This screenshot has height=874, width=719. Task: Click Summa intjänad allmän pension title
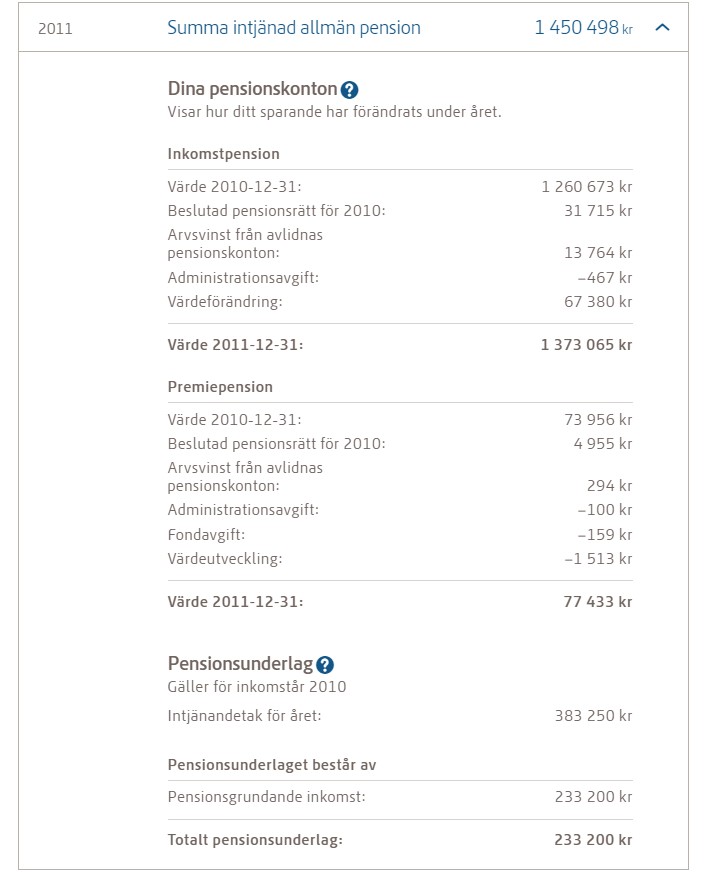coord(294,28)
